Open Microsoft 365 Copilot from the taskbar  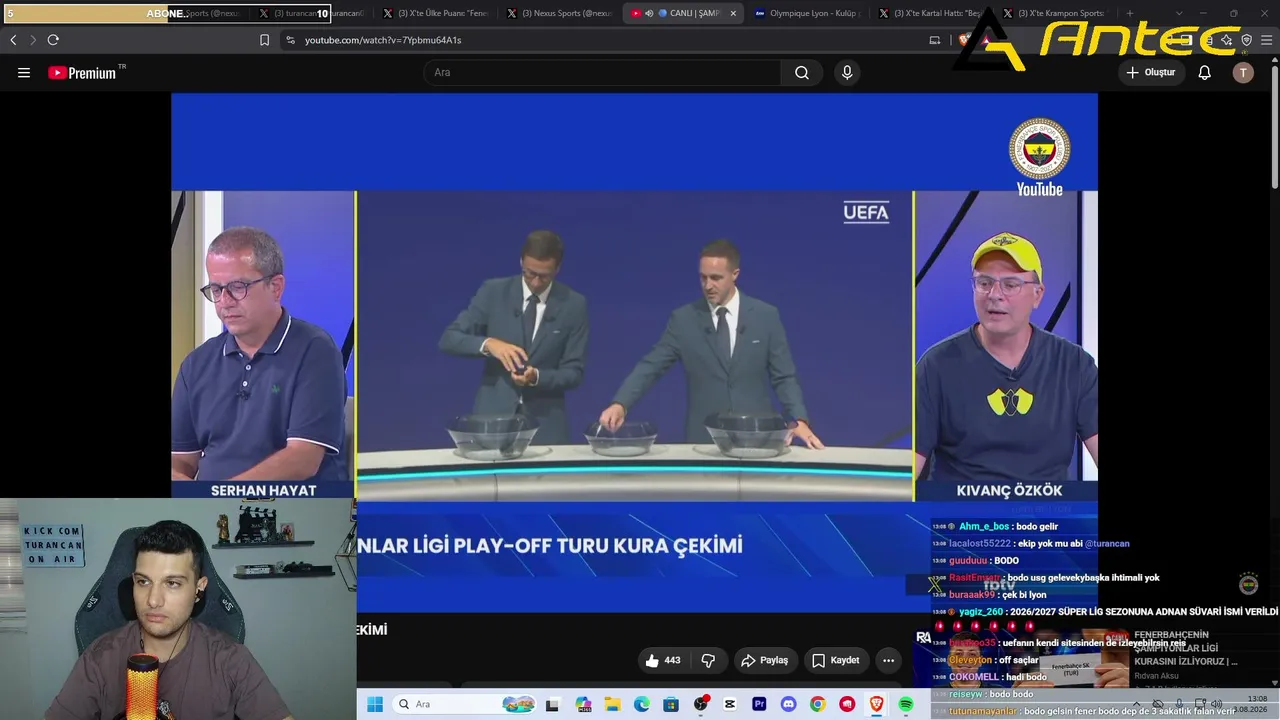coord(583,704)
